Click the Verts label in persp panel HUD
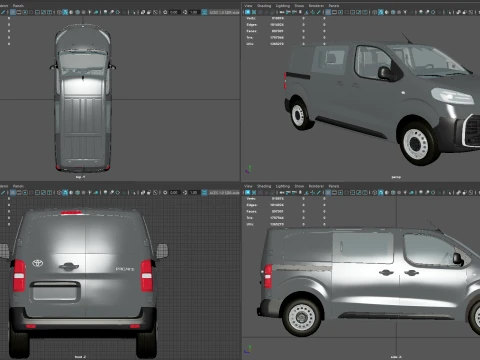The image size is (480, 360). click(251, 18)
